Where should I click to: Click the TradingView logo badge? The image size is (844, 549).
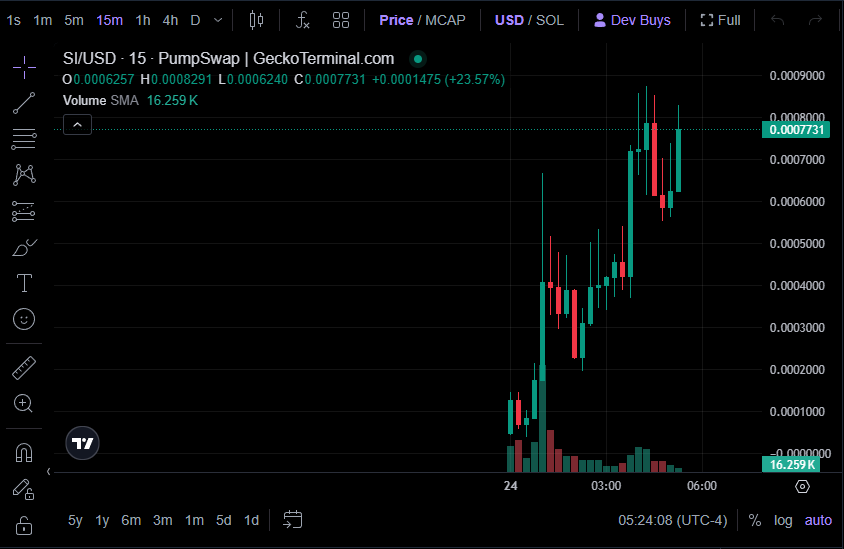point(82,443)
